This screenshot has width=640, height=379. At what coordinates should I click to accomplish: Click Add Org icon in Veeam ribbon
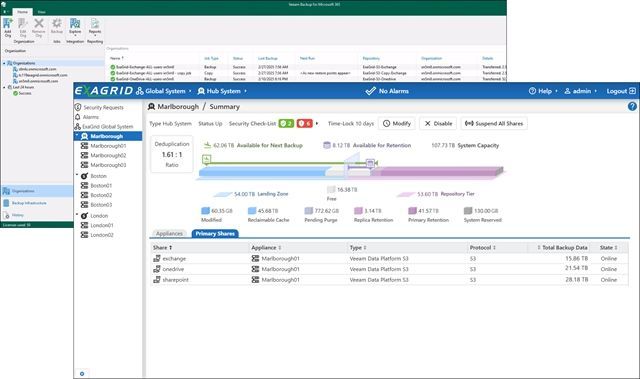click(x=8, y=27)
